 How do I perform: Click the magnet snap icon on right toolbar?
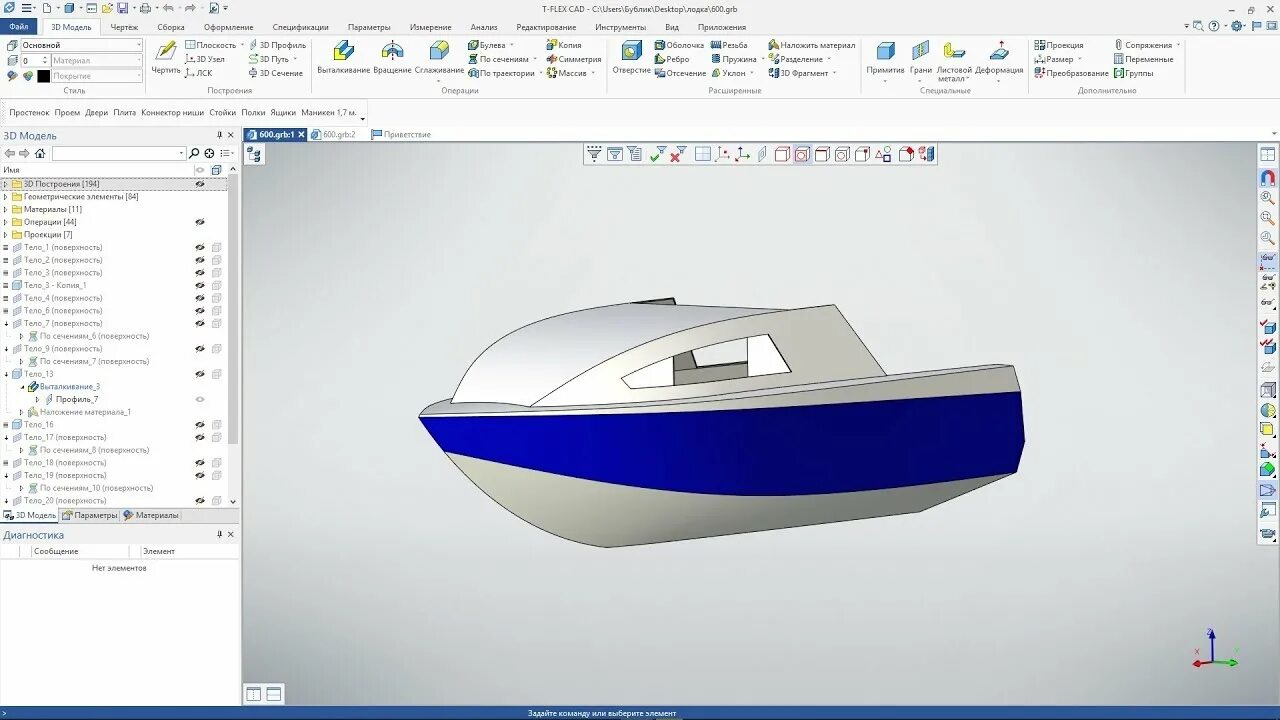click(1267, 177)
